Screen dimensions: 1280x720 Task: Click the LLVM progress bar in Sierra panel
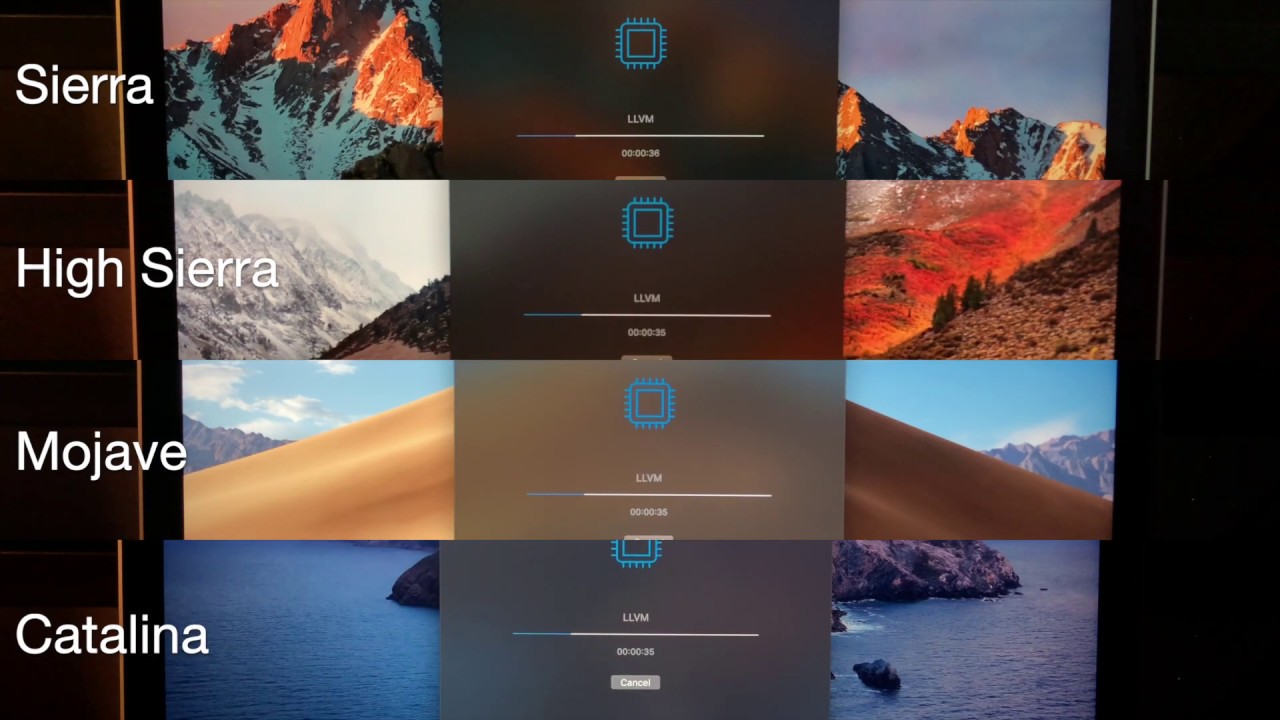[640, 135]
